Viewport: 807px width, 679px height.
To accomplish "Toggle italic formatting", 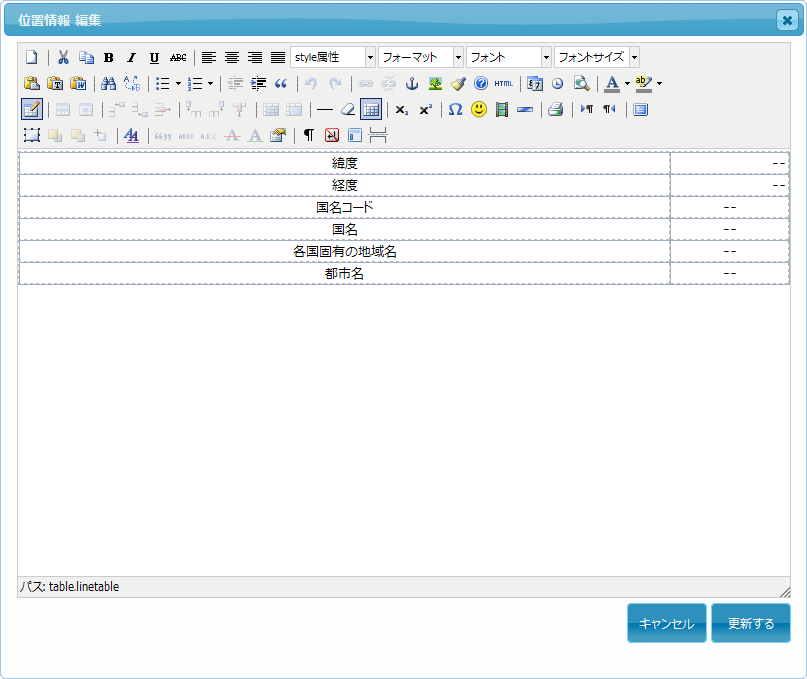I will 131,57.
